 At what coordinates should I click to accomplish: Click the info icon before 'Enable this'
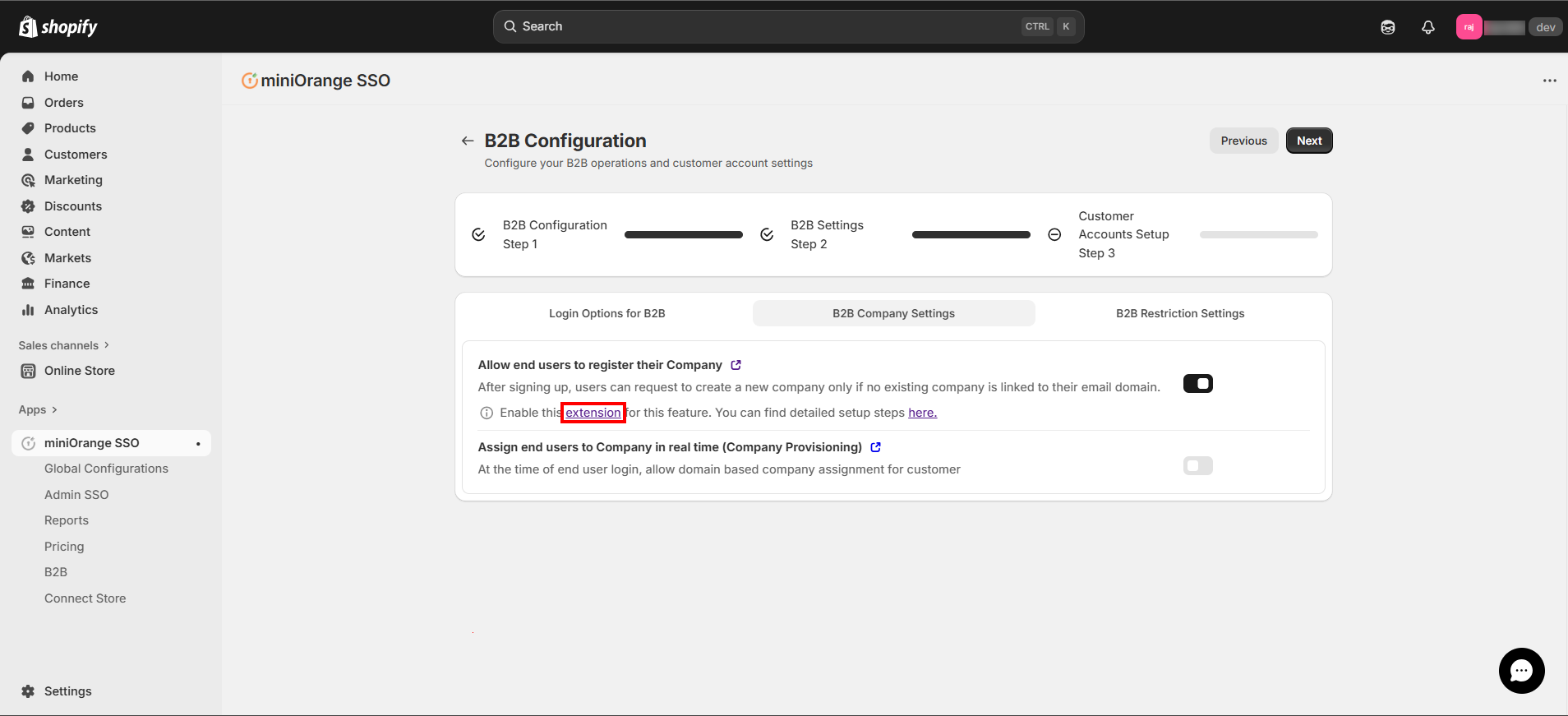[487, 413]
